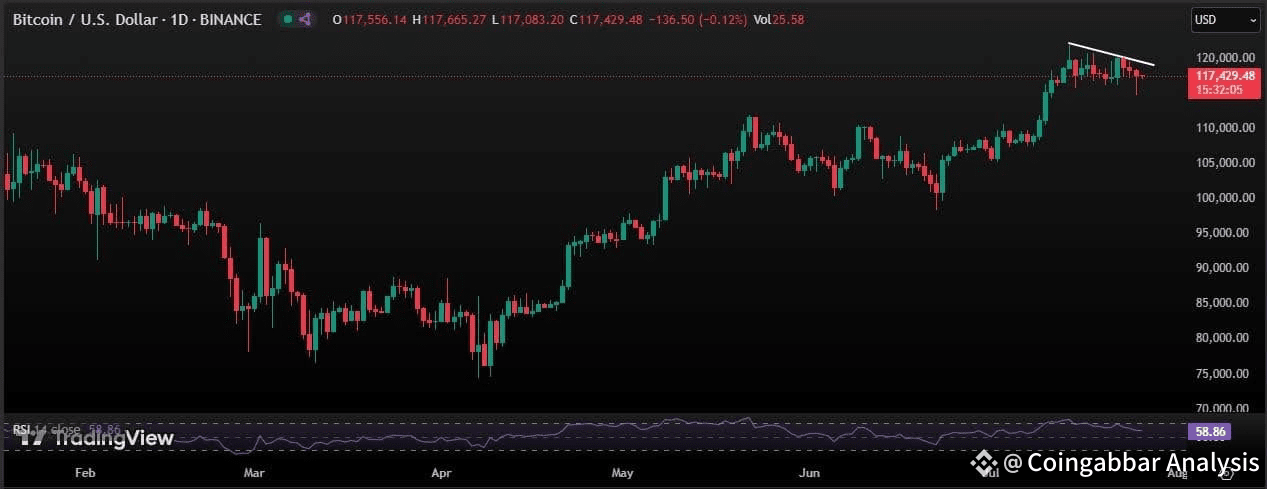
Task: Click the Feb label on time axis
Action: 85,472
